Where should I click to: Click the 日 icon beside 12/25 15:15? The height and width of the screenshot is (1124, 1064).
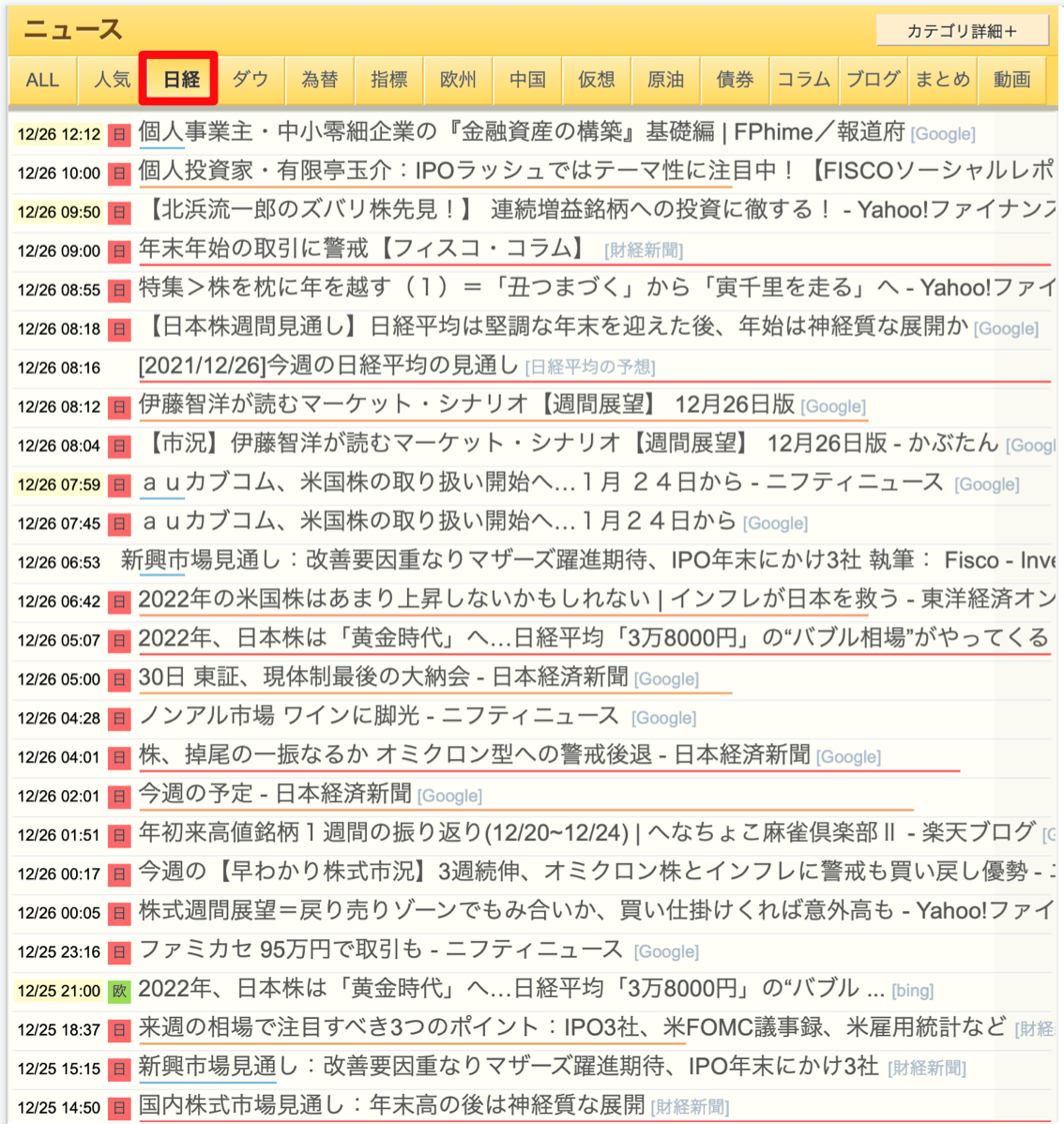119,1069
